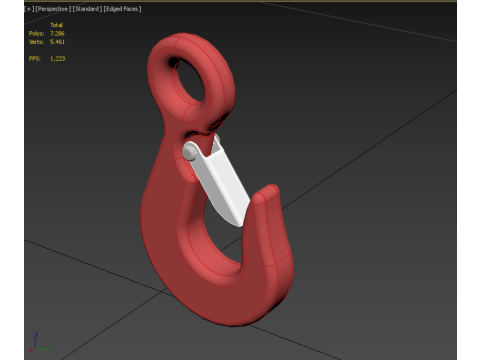Click the XYZ axis tripod gizmo
Image resolution: width=480 pixels, height=360 pixels.
tap(39, 343)
